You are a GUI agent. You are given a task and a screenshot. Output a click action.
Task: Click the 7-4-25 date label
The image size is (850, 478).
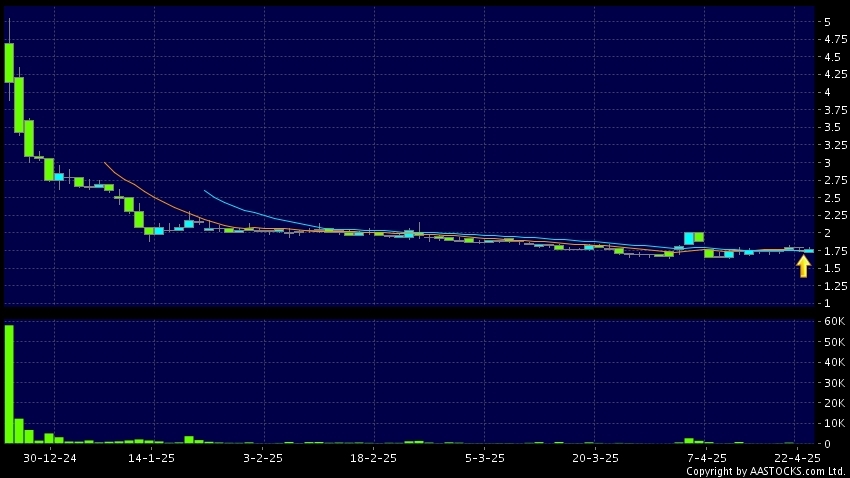[x=707, y=458]
